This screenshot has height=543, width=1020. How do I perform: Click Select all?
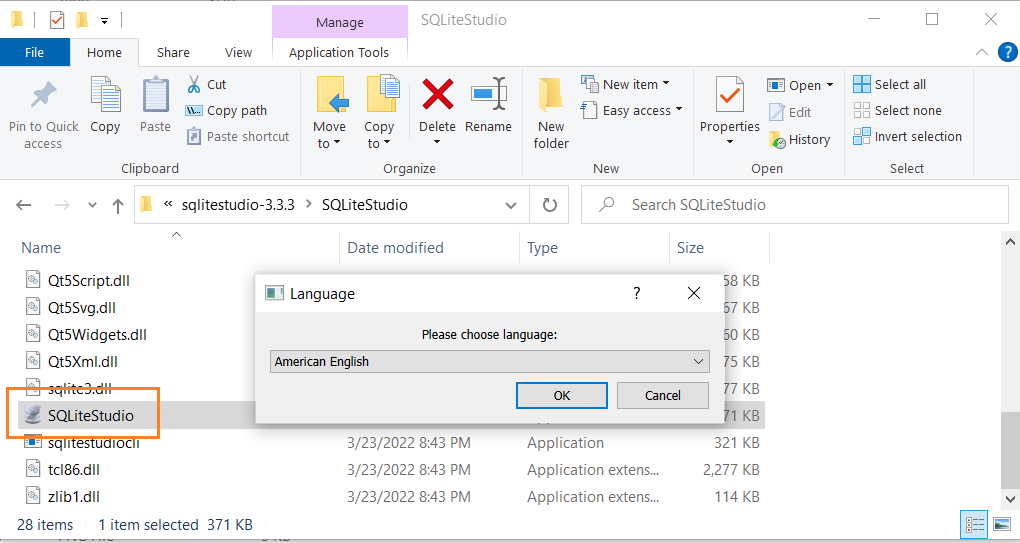[x=889, y=85]
